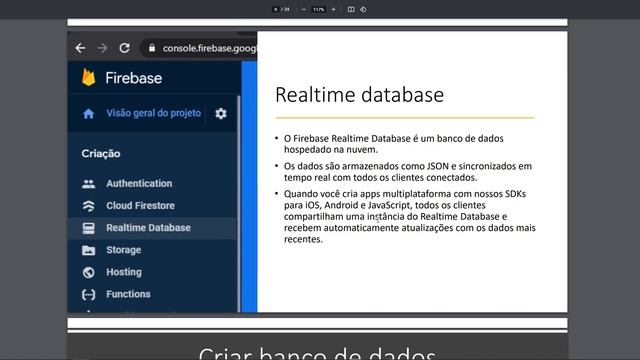The width and height of the screenshot is (640, 360).
Task: Click the padlock icon in address bar
Action: coord(152,48)
